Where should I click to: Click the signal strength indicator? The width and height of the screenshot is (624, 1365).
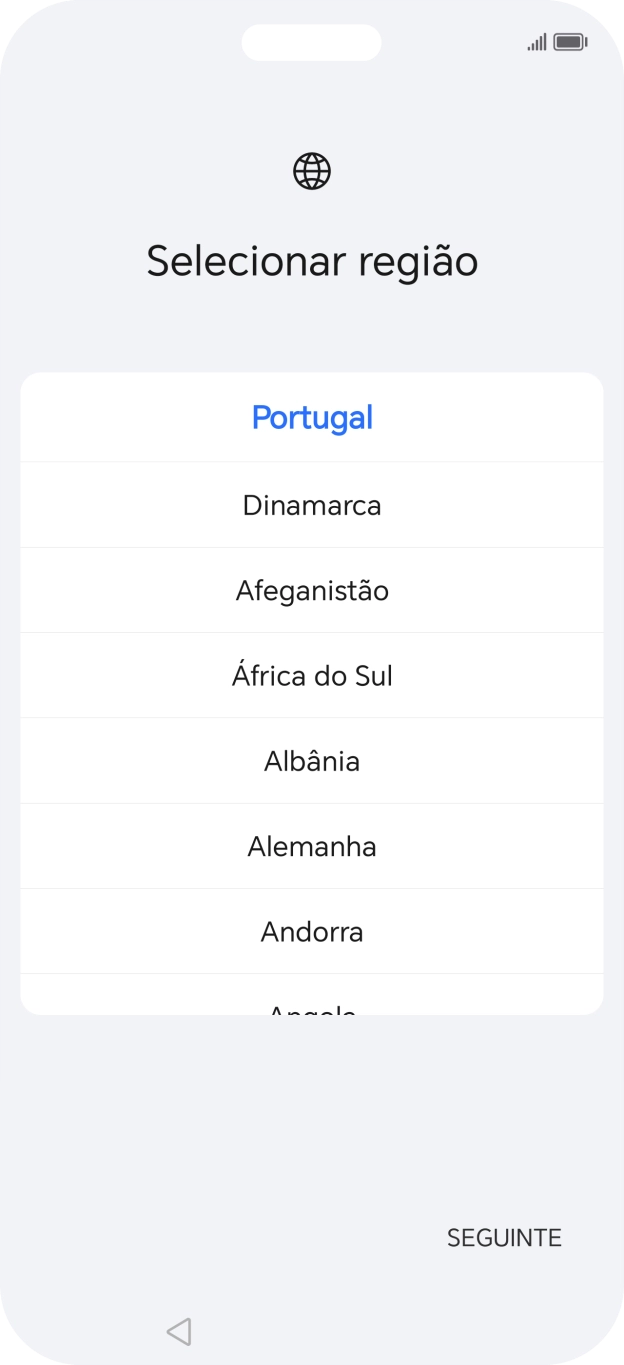pos(536,42)
